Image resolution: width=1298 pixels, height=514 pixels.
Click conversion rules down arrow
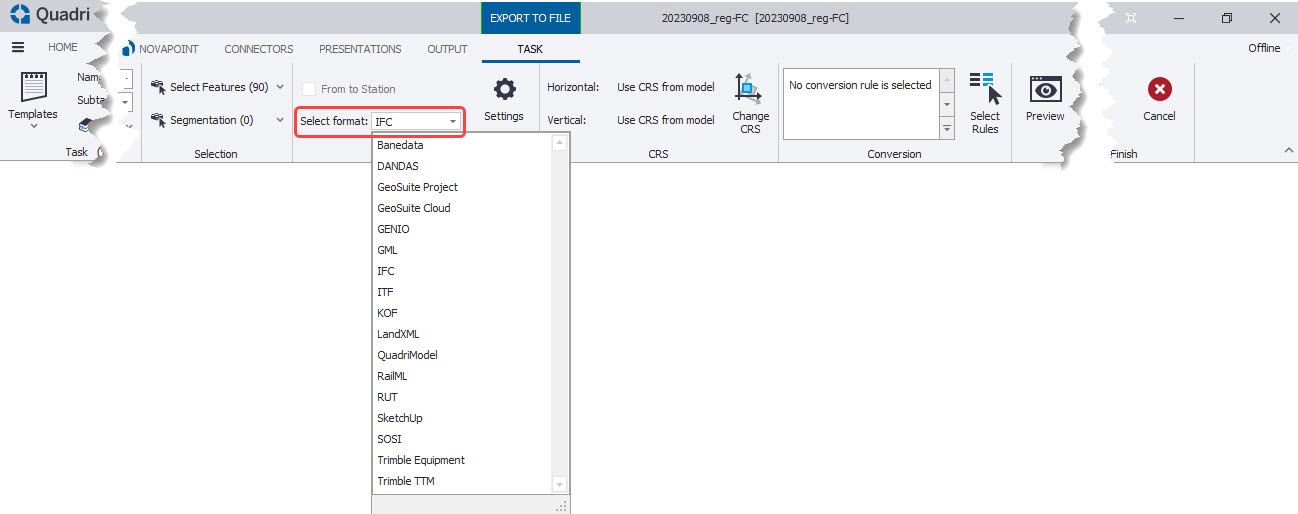pyautogui.click(x=947, y=103)
